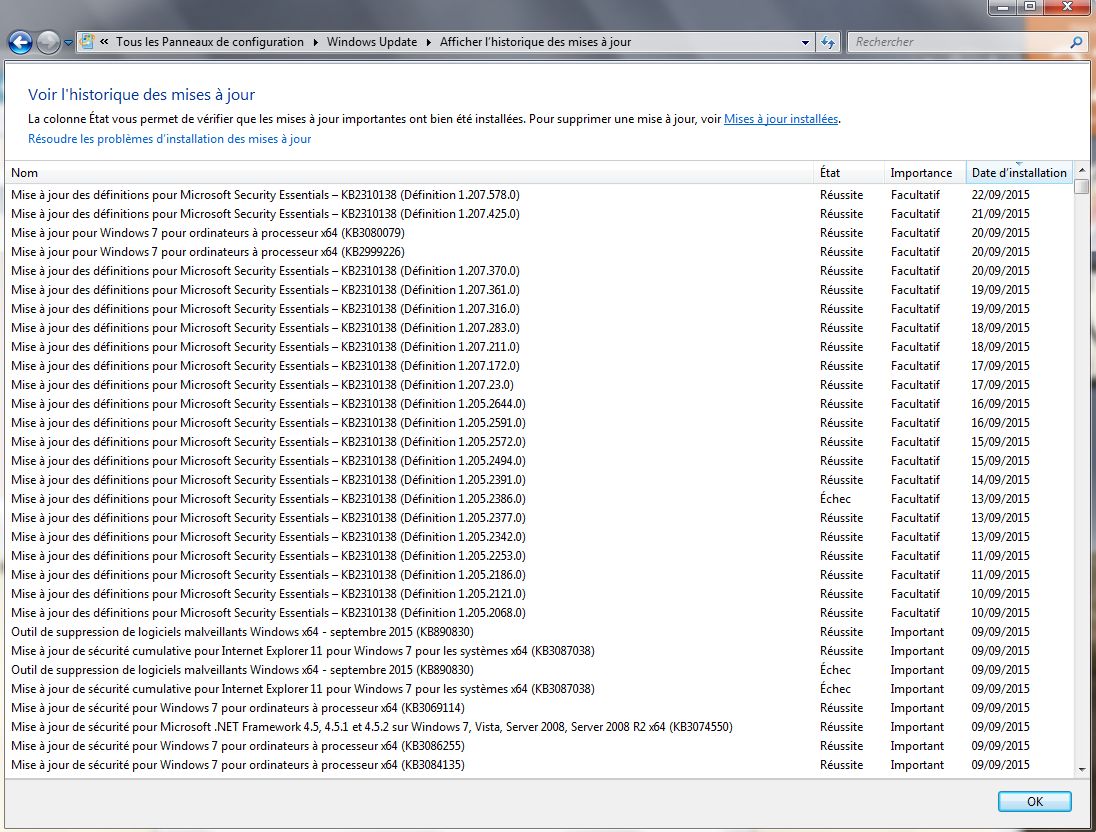Screen dimensions: 1096x832
Task: Navigate to Windows Update breadcrumb
Action: click(x=371, y=42)
